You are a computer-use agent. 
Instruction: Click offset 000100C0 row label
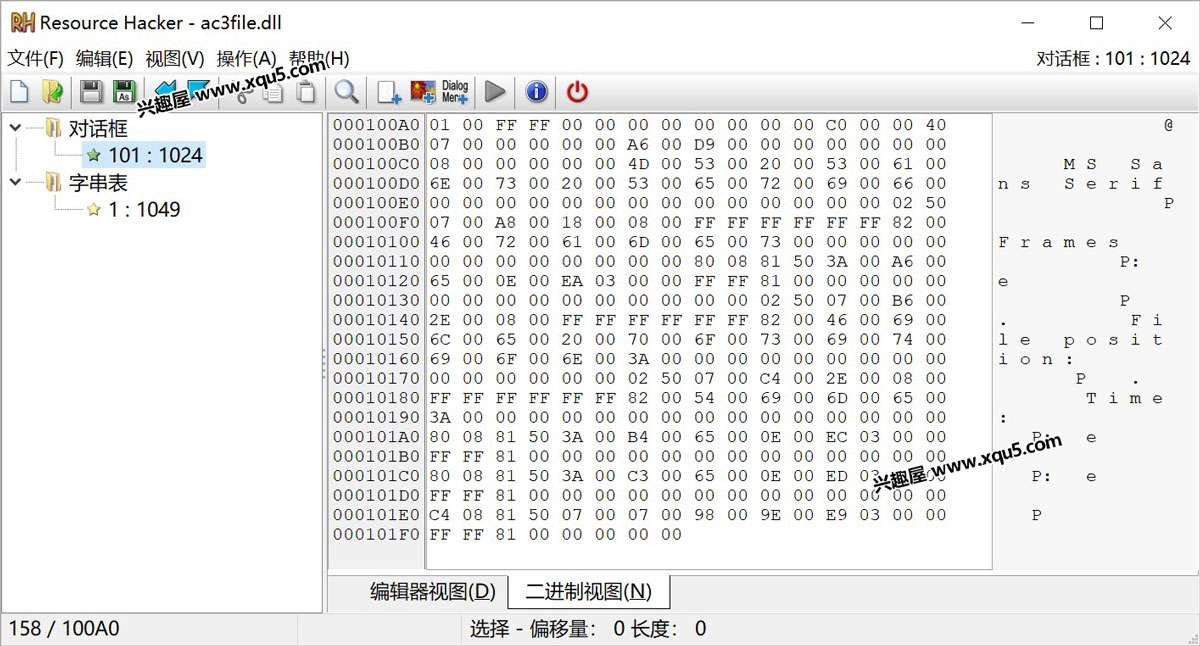pos(377,164)
